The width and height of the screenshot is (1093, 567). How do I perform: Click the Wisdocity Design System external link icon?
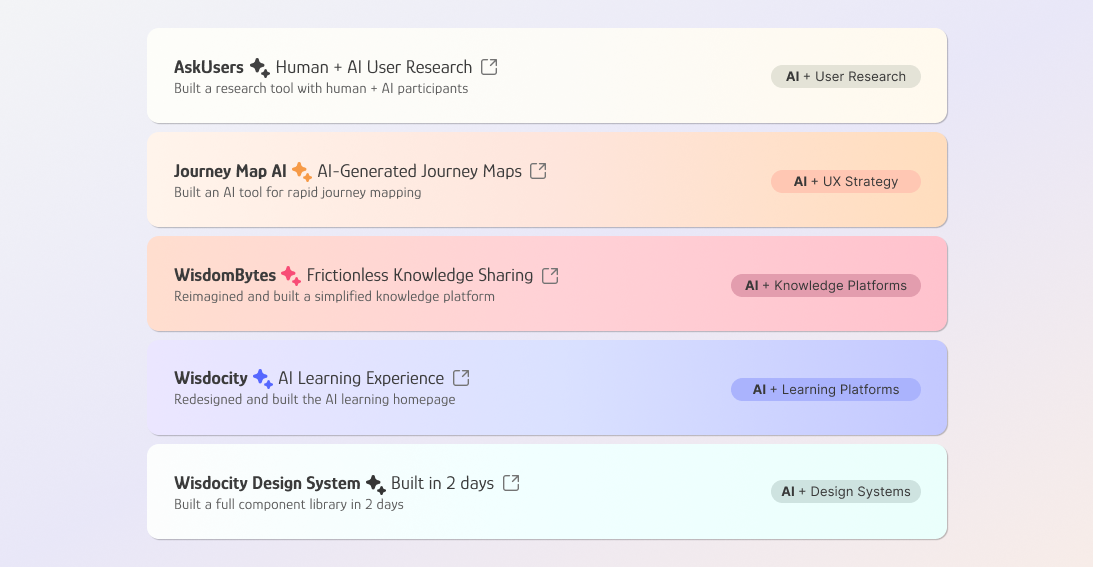pyautogui.click(x=511, y=483)
